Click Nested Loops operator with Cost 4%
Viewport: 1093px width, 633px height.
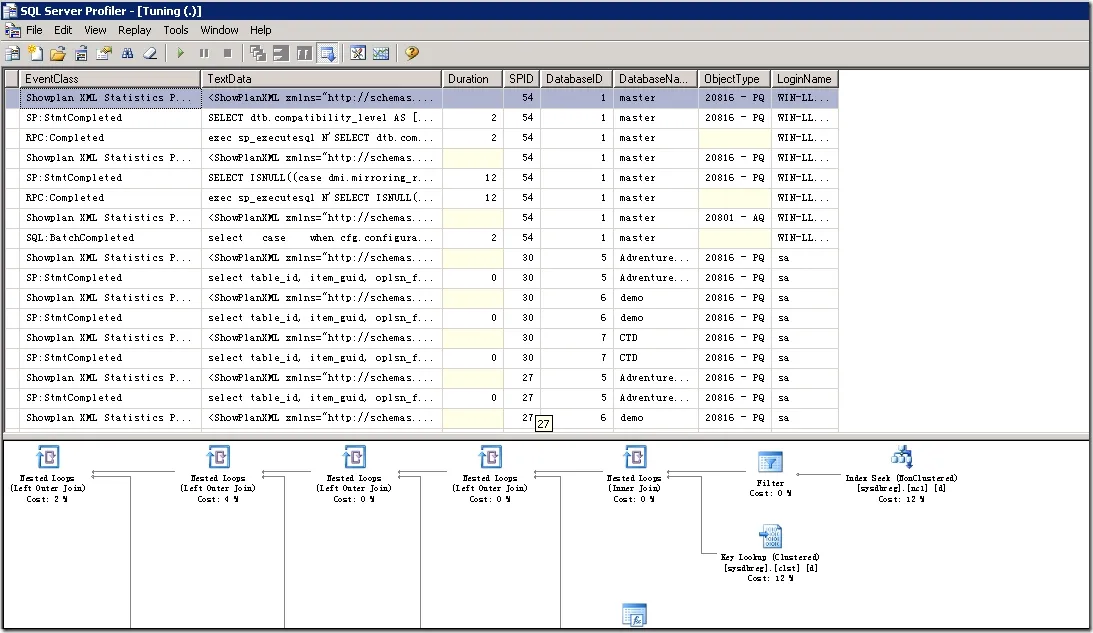[x=218, y=473]
